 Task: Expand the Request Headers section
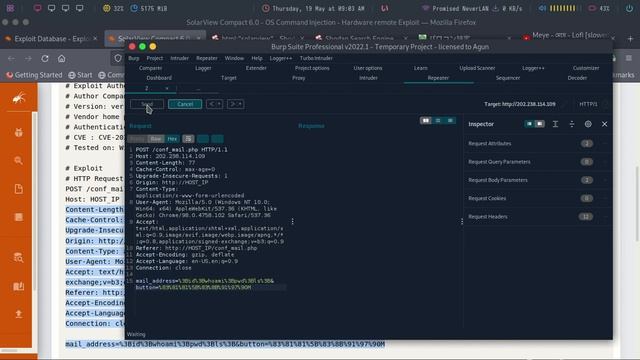[538, 217]
